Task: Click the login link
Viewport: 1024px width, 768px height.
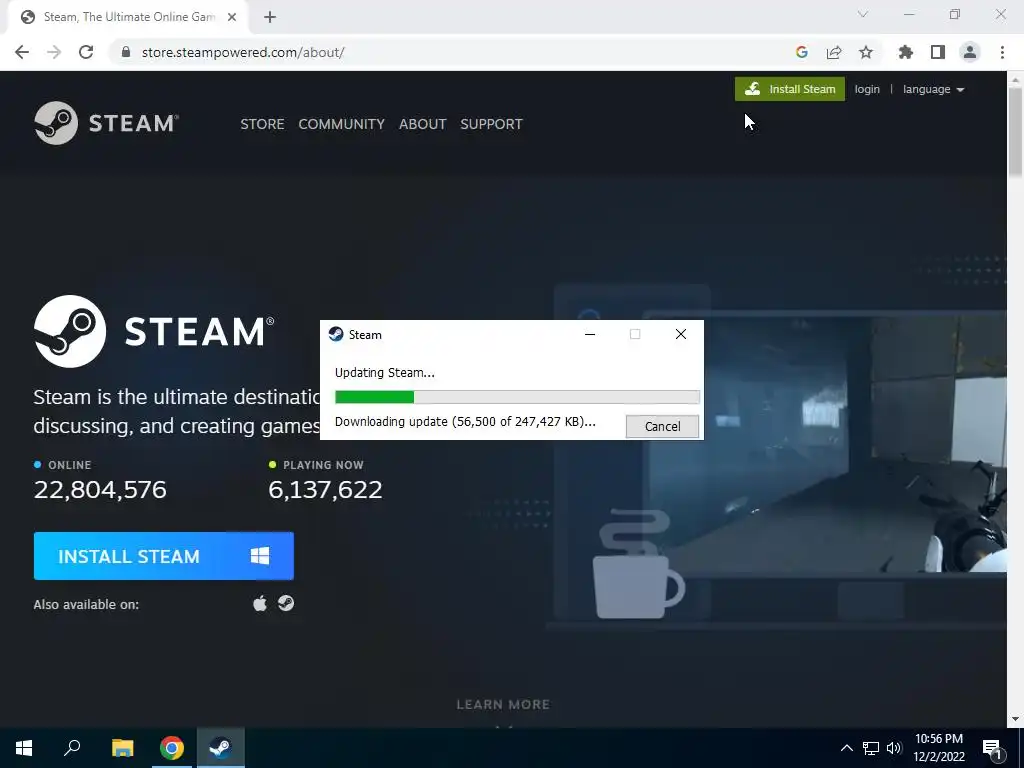Action: (867, 89)
